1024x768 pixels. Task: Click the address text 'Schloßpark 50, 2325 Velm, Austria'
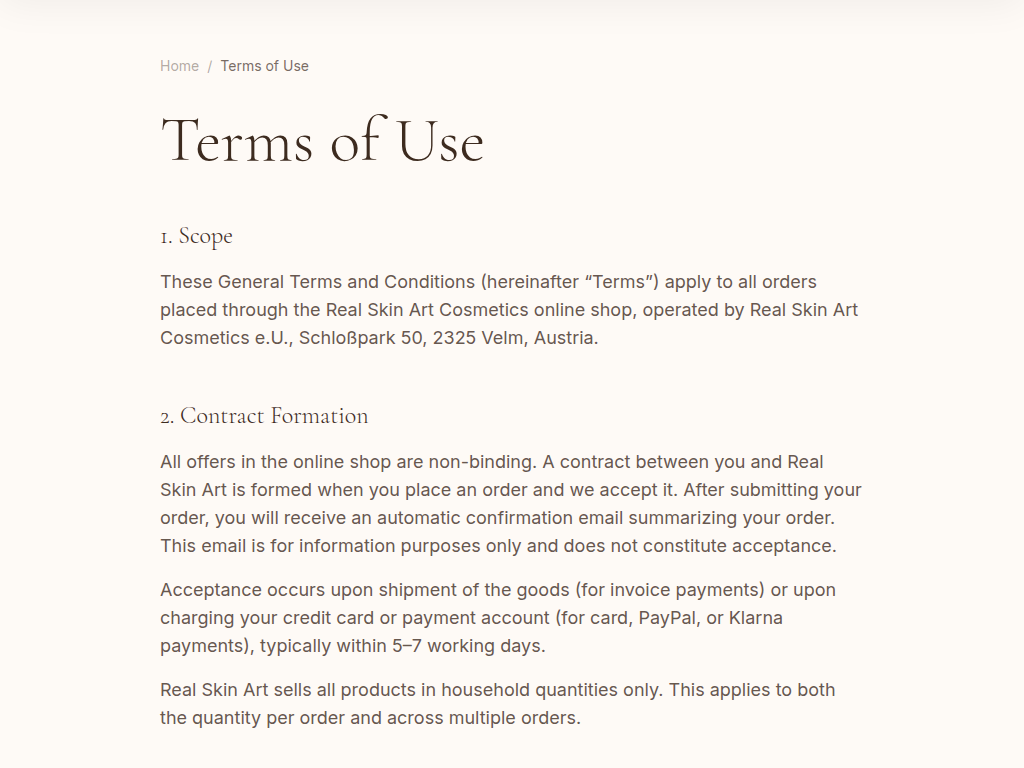[x=446, y=338]
